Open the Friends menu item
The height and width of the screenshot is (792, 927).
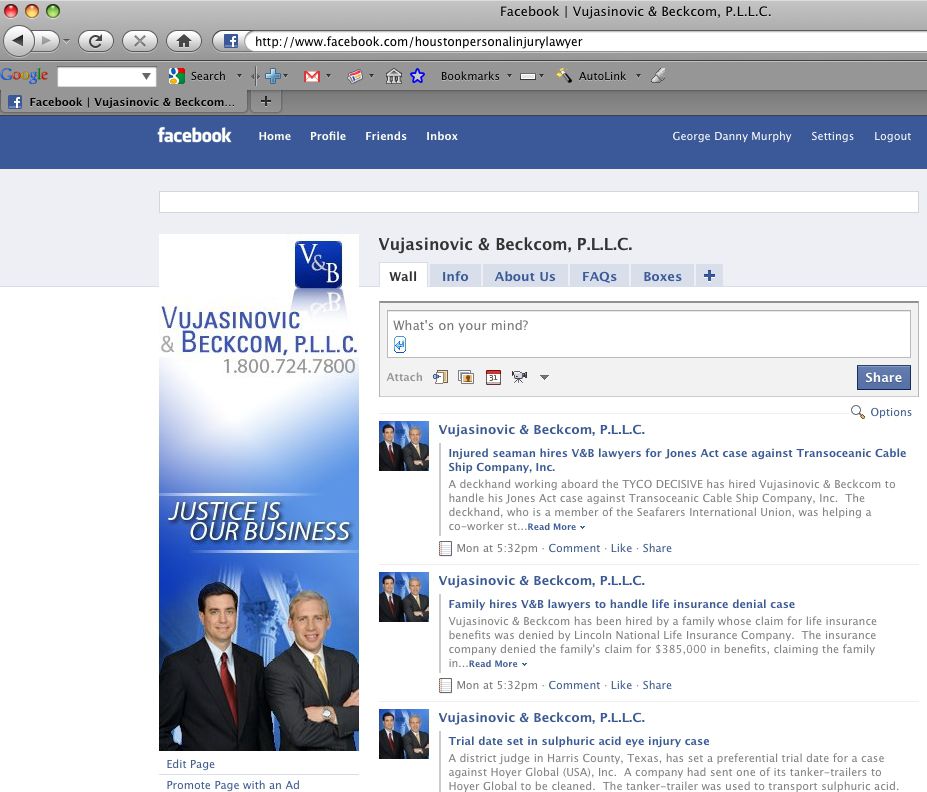pos(385,136)
